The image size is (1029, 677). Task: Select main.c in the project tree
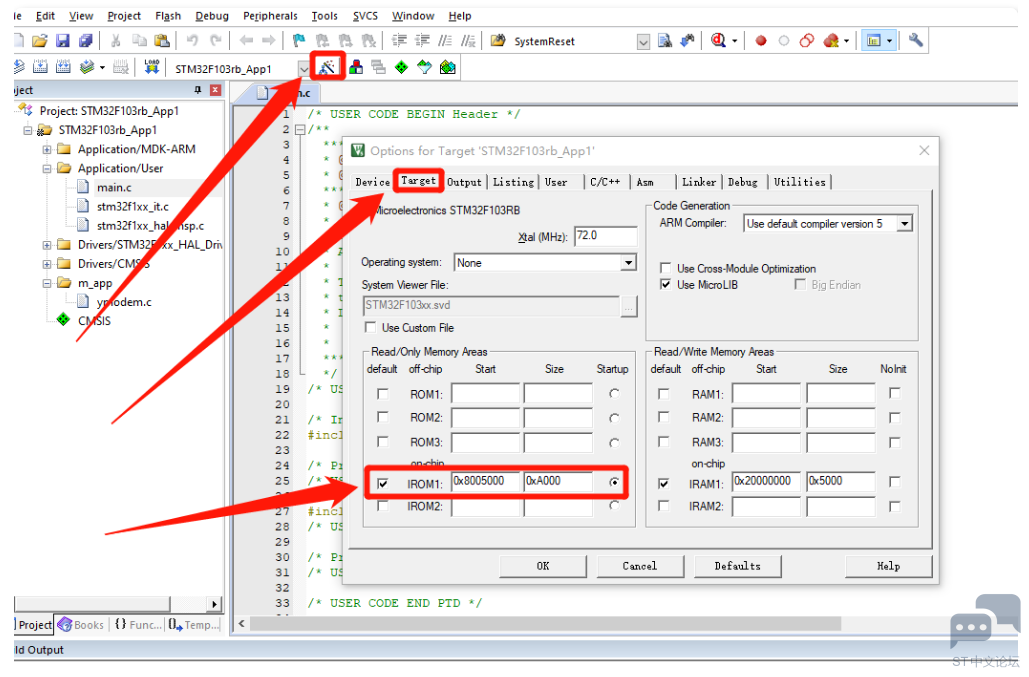pyautogui.click(x=113, y=187)
